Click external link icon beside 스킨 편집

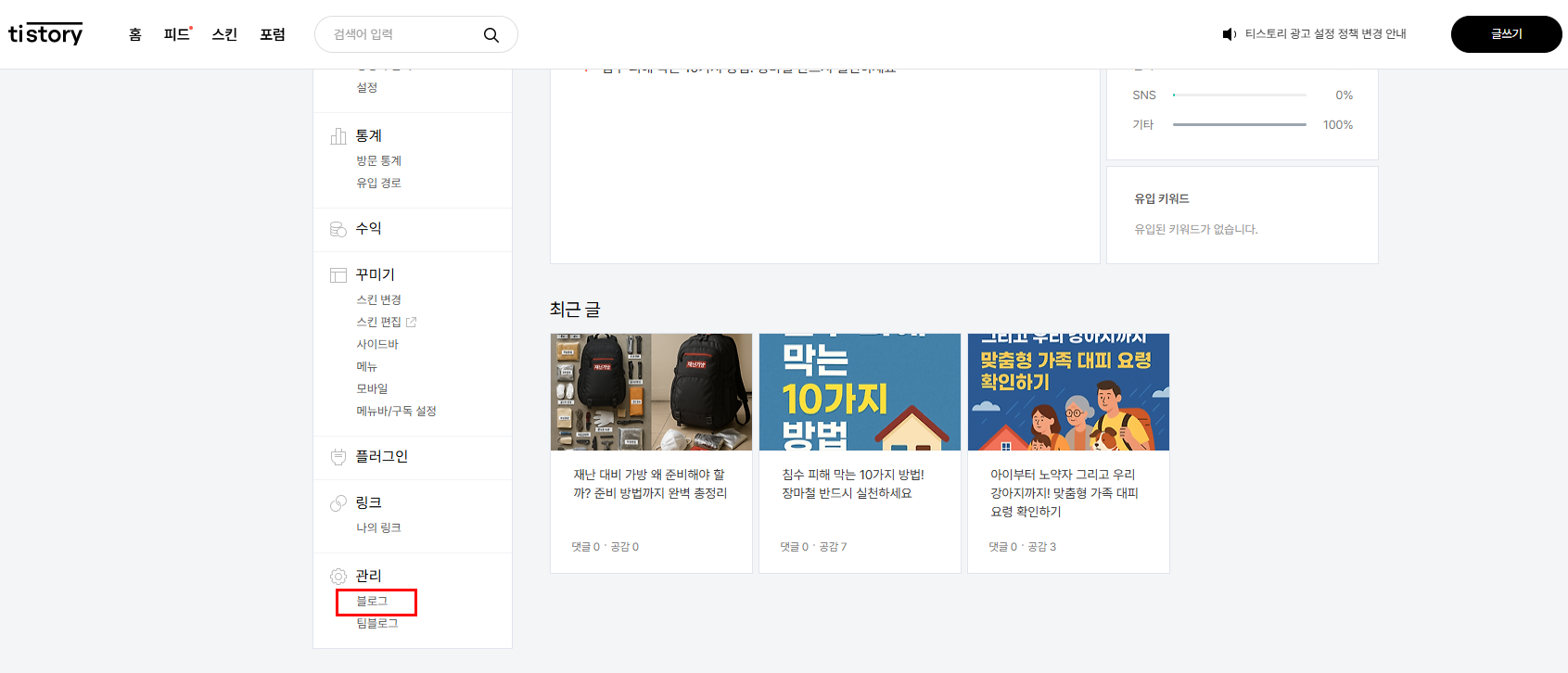411,323
